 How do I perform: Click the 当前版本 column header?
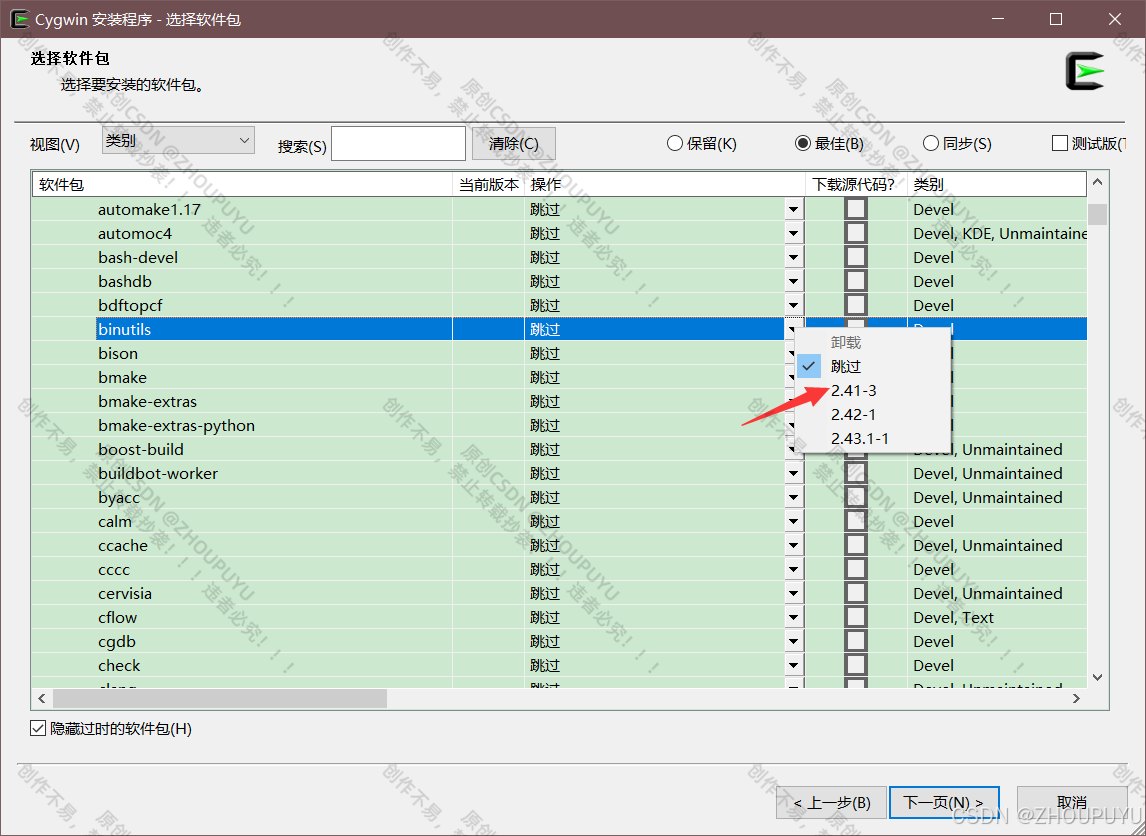[489, 185]
